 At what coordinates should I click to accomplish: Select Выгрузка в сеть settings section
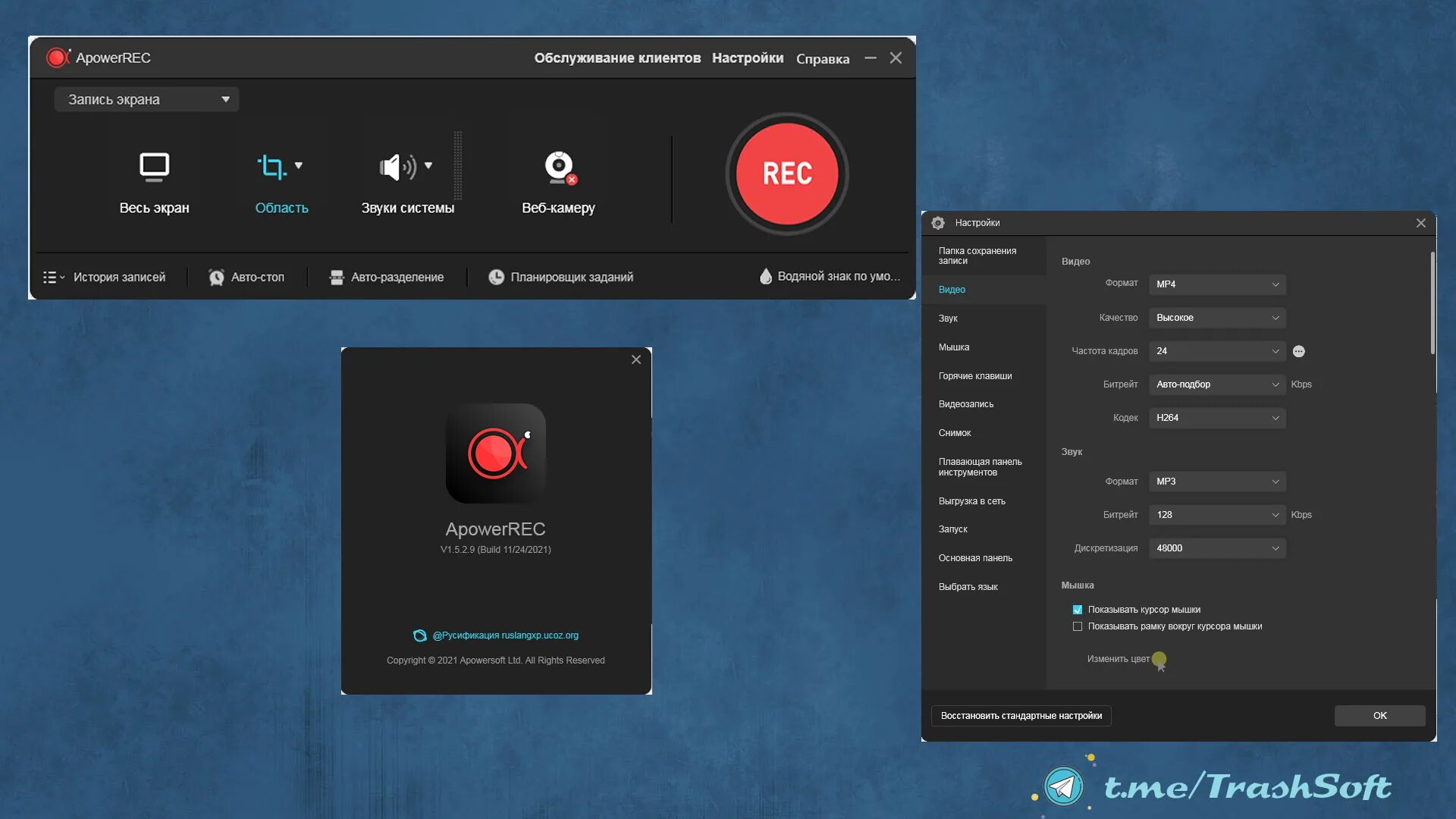tap(984, 501)
